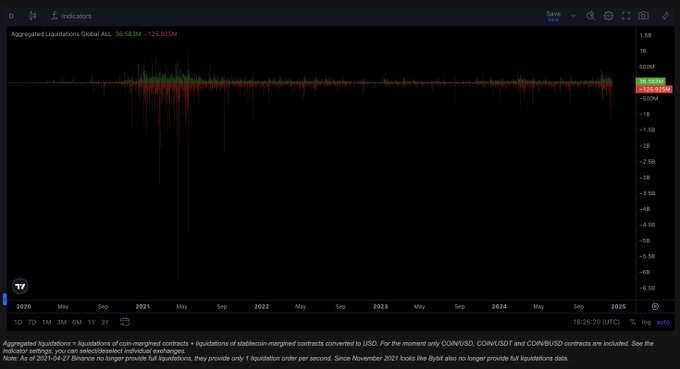The width and height of the screenshot is (680, 369).
Task: Select the 1Y time range
Action: pos(91,322)
